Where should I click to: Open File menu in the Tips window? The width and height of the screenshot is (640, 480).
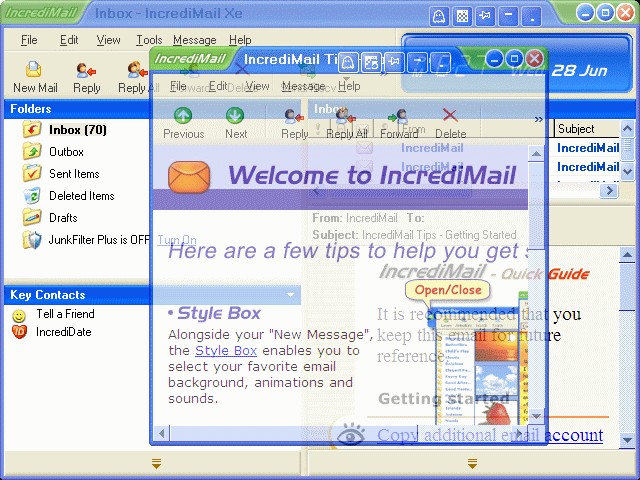(x=178, y=86)
